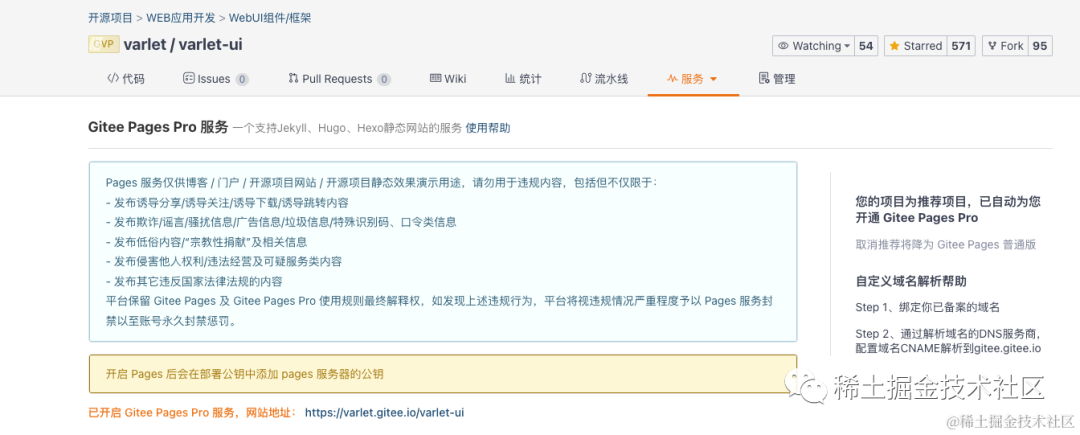Open the 流水线 tab

click(604, 78)
